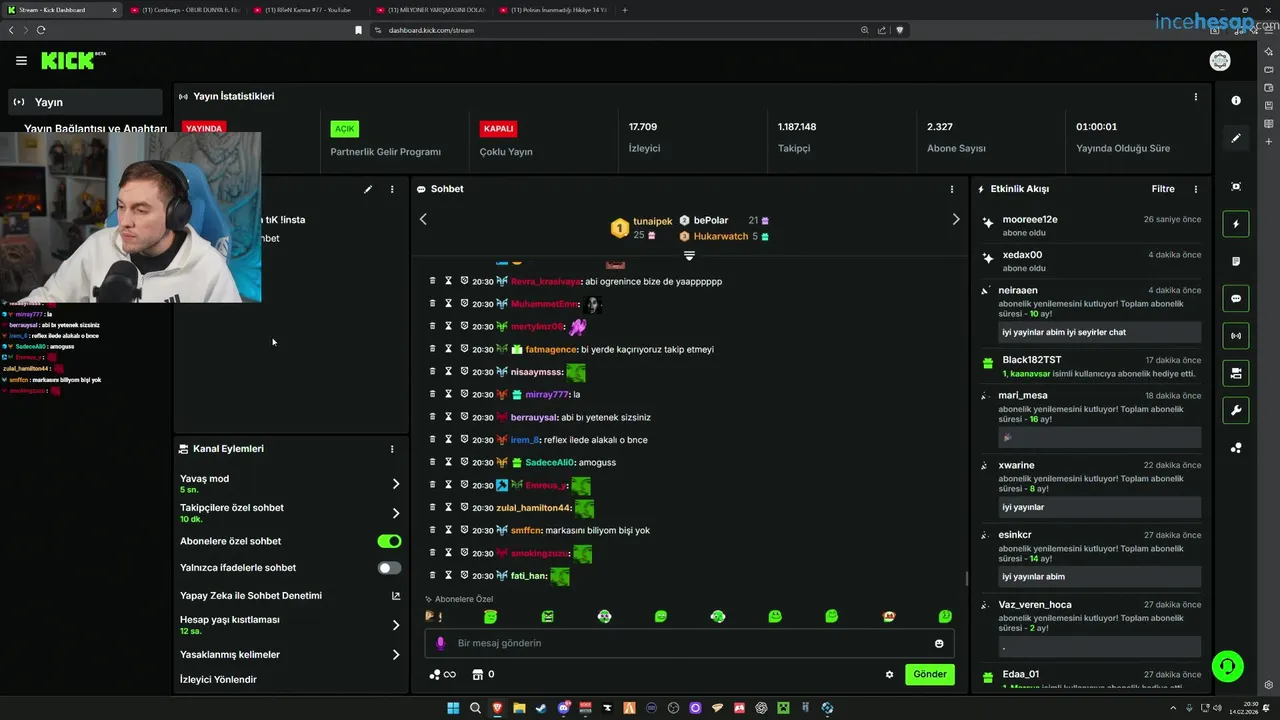
Task: Open File Explorer from the taskbar
Action: (x=519, y=708)
